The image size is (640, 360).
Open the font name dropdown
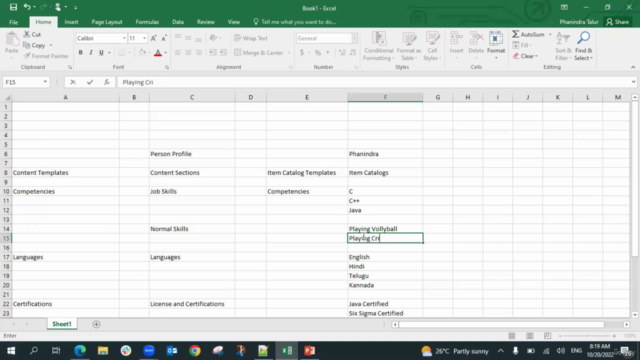coord(124,38)
